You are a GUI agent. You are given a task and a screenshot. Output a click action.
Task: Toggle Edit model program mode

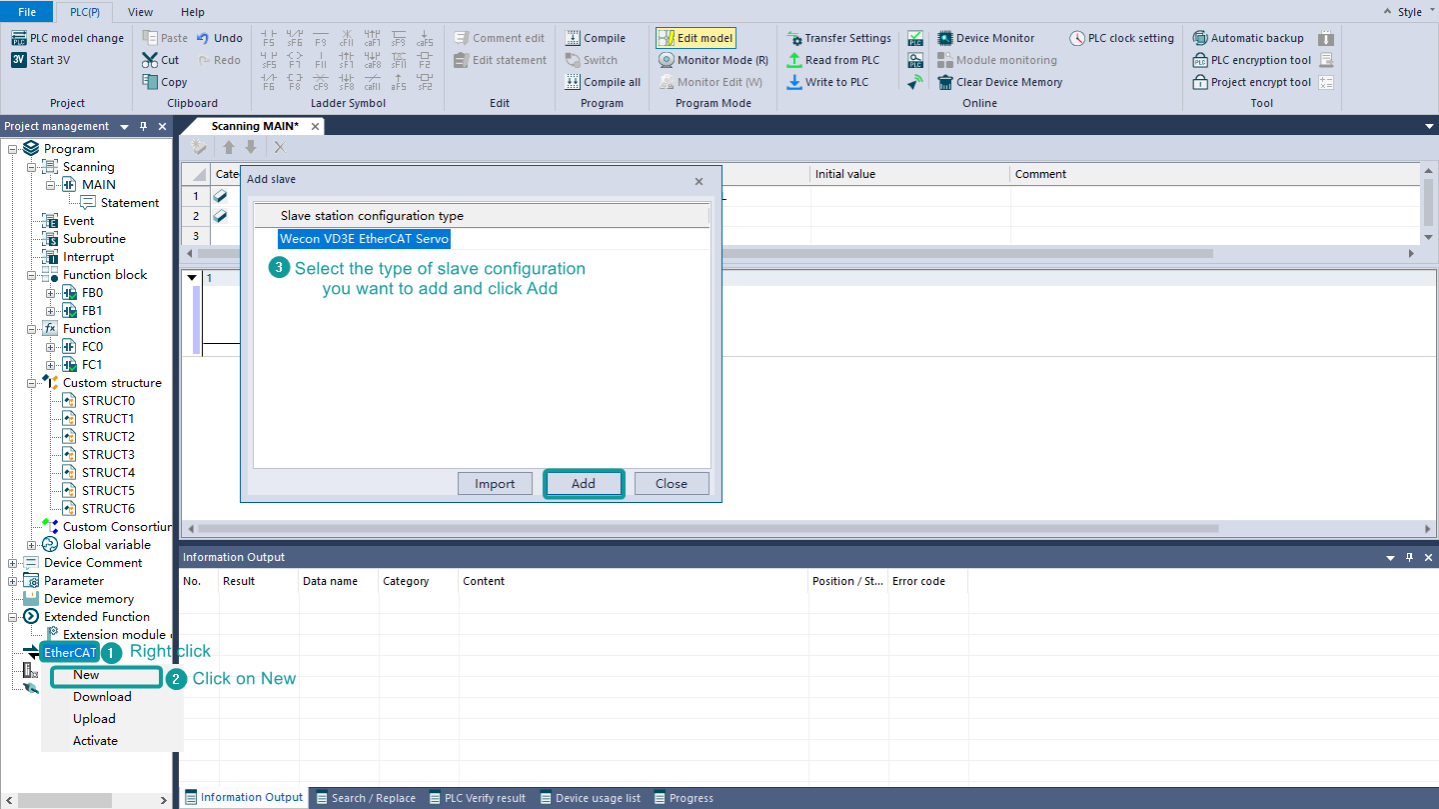coord(696,38)
